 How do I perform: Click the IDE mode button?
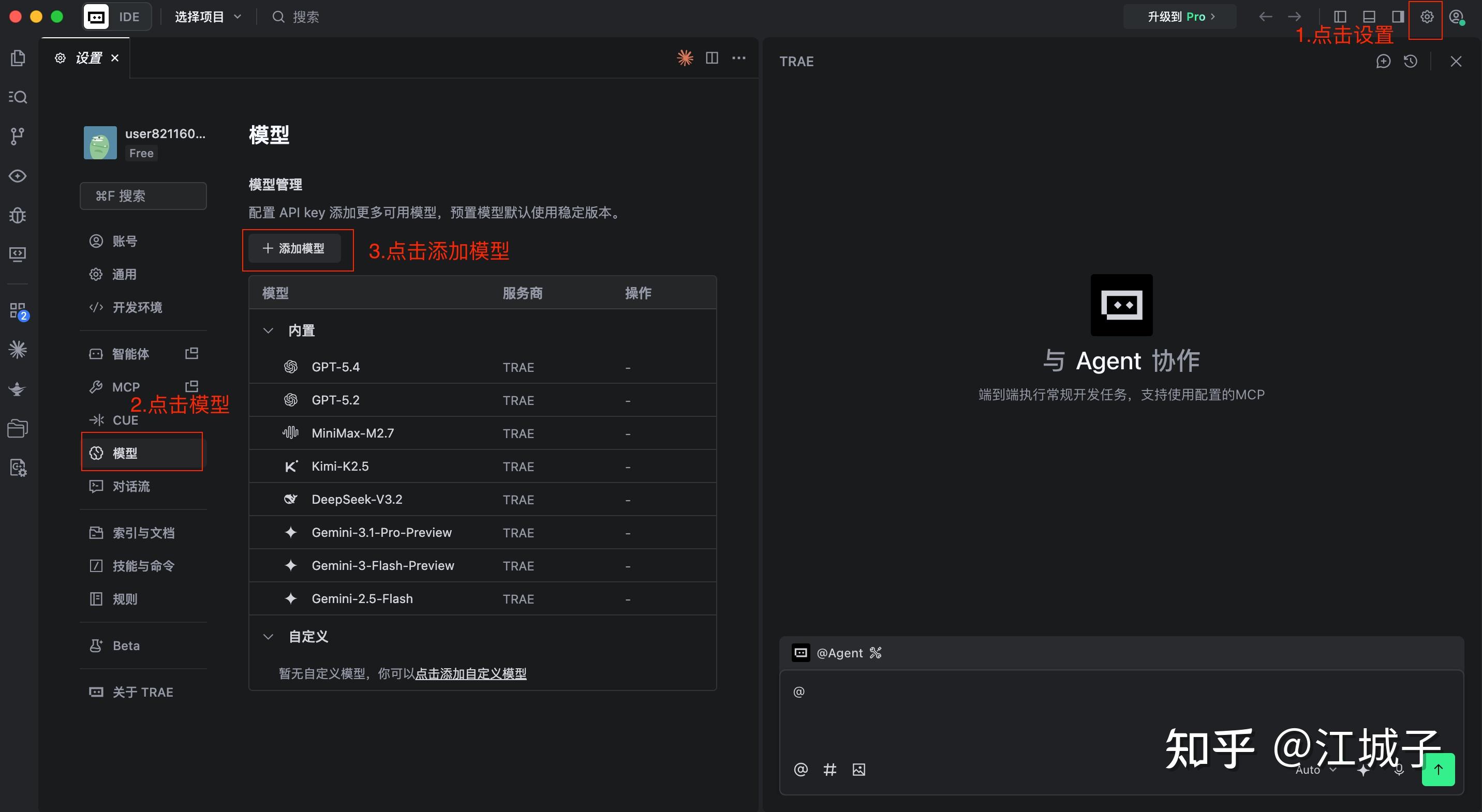[x=117, y=17]
